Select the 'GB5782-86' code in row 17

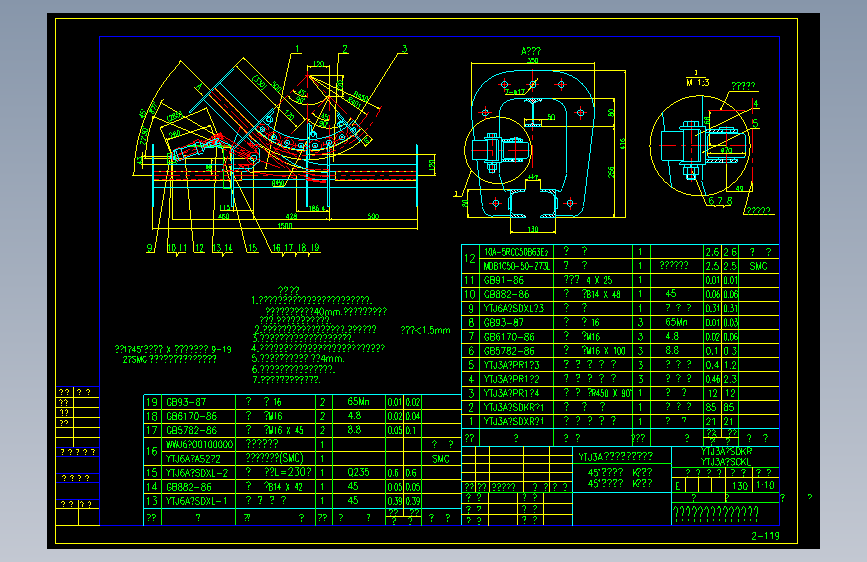pos(191,430)
